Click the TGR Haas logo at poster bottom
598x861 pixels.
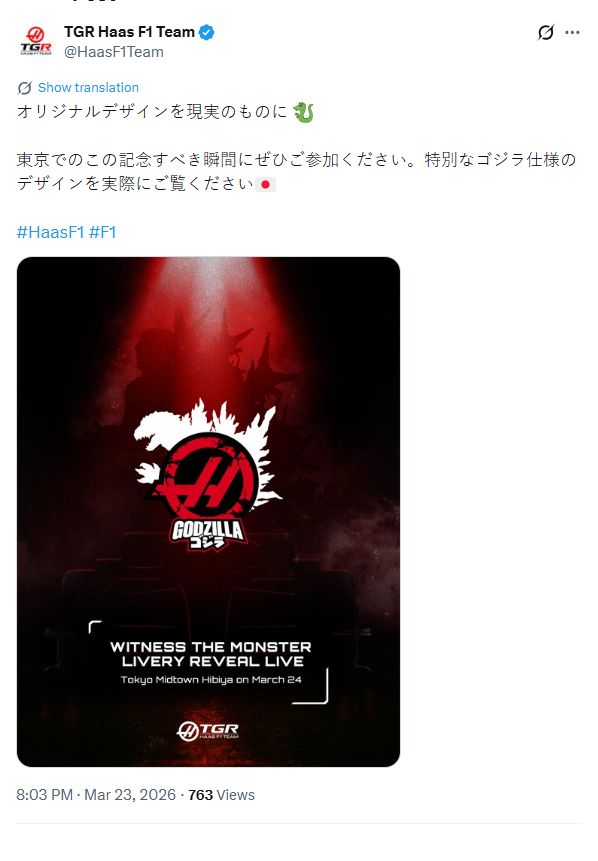tap(208, 730)
